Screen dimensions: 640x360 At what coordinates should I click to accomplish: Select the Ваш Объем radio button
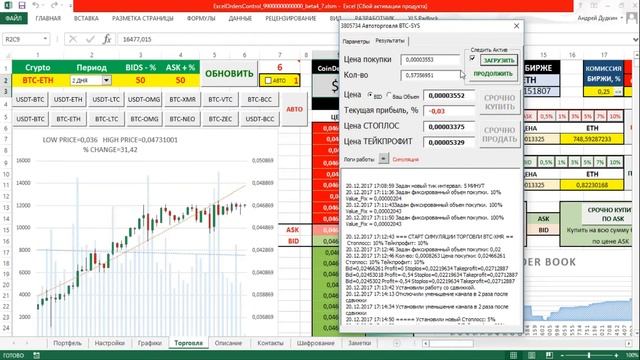(389, 95)
